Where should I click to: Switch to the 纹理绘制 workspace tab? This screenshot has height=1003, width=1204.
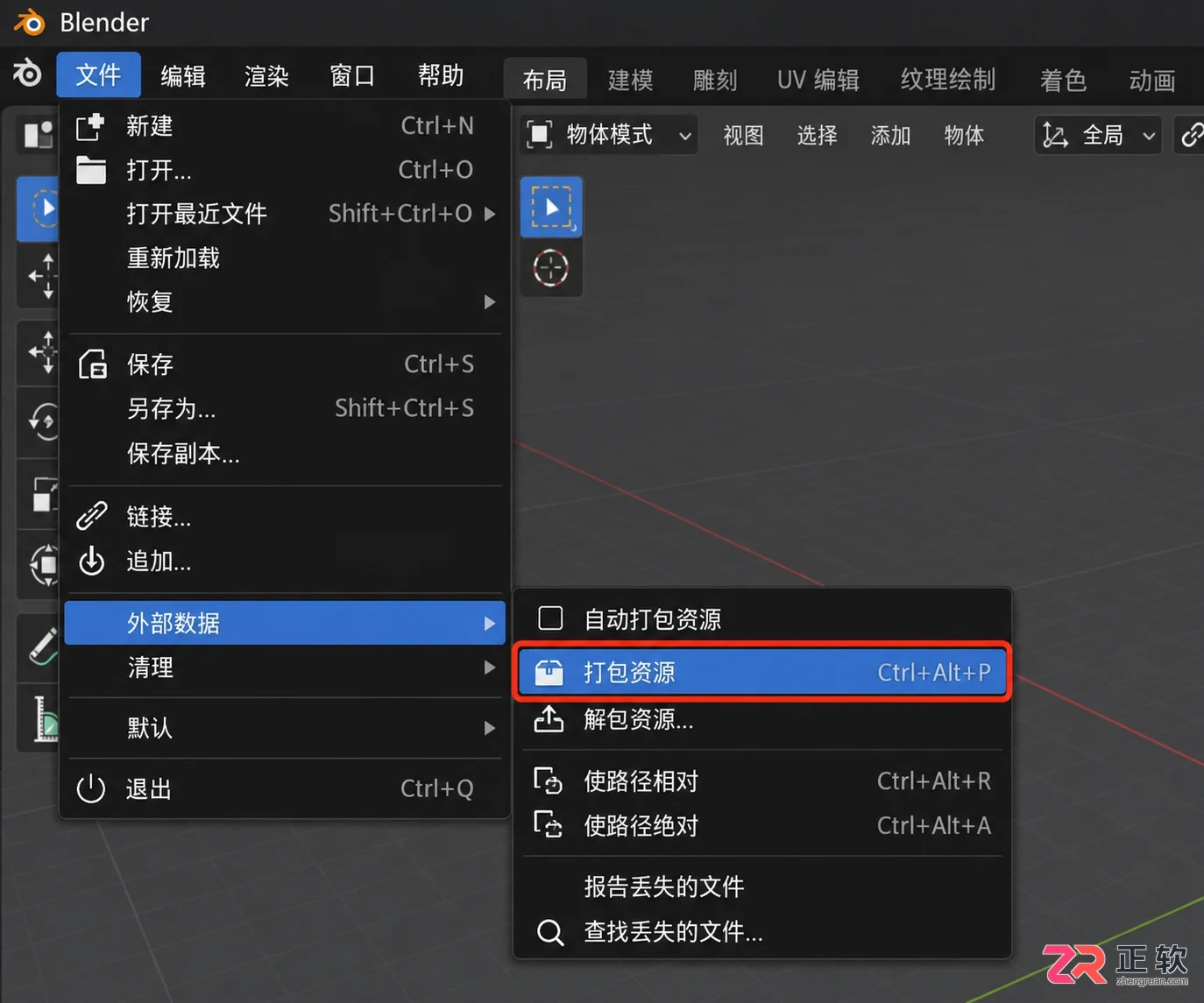[948, 80]
